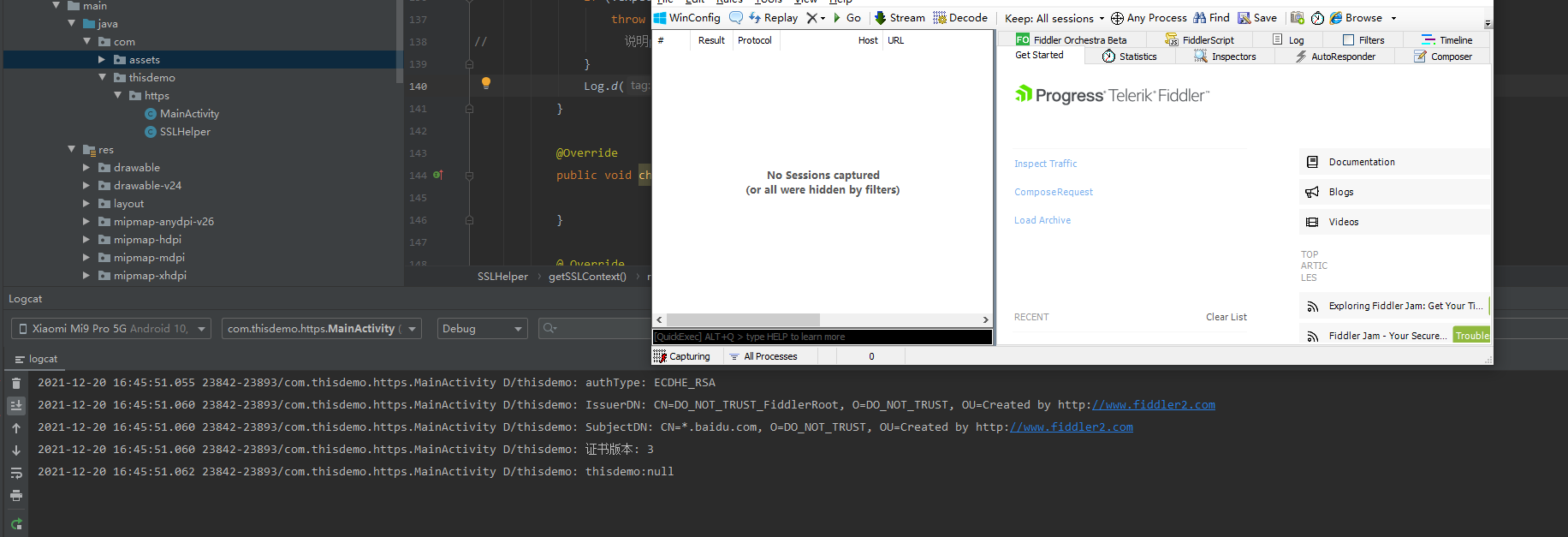
Task: Open Documentation in Fiddler start page
Action: (x=1393, y=162)
